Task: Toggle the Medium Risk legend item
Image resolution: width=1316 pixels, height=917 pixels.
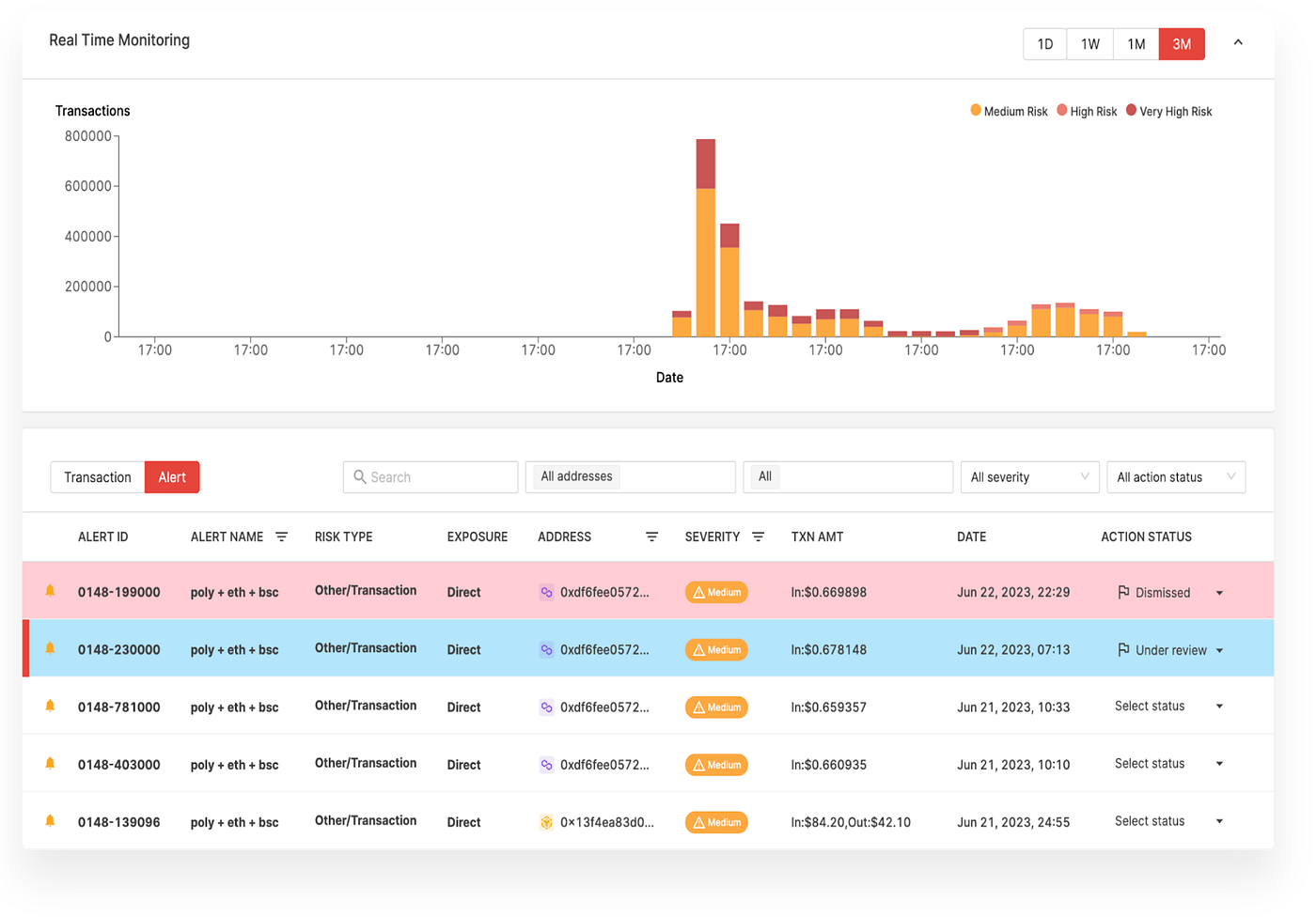Action: pos(1009,111)
